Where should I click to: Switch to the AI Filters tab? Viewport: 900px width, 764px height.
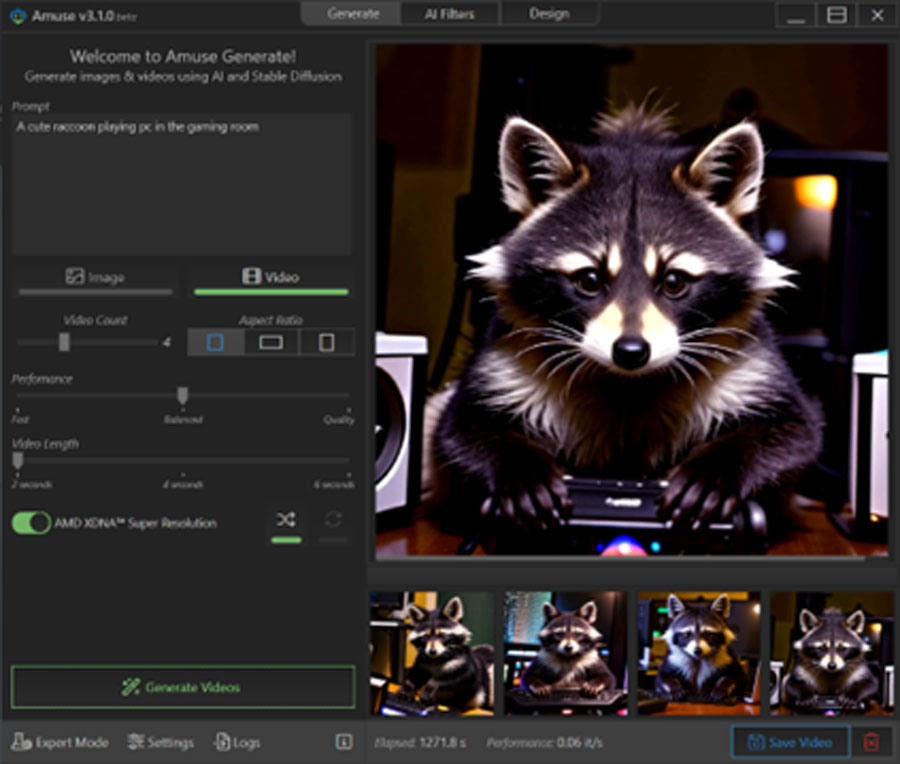point(449,14)
